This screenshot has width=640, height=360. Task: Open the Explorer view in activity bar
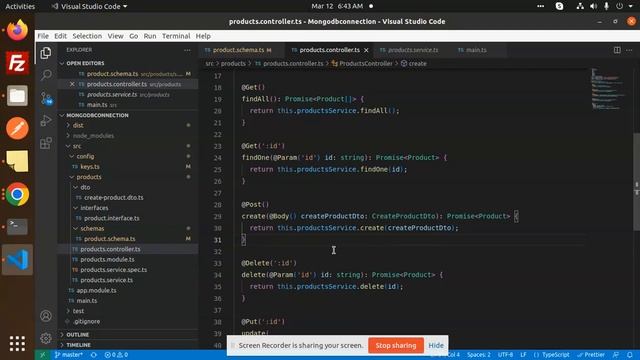click(46, 53)
